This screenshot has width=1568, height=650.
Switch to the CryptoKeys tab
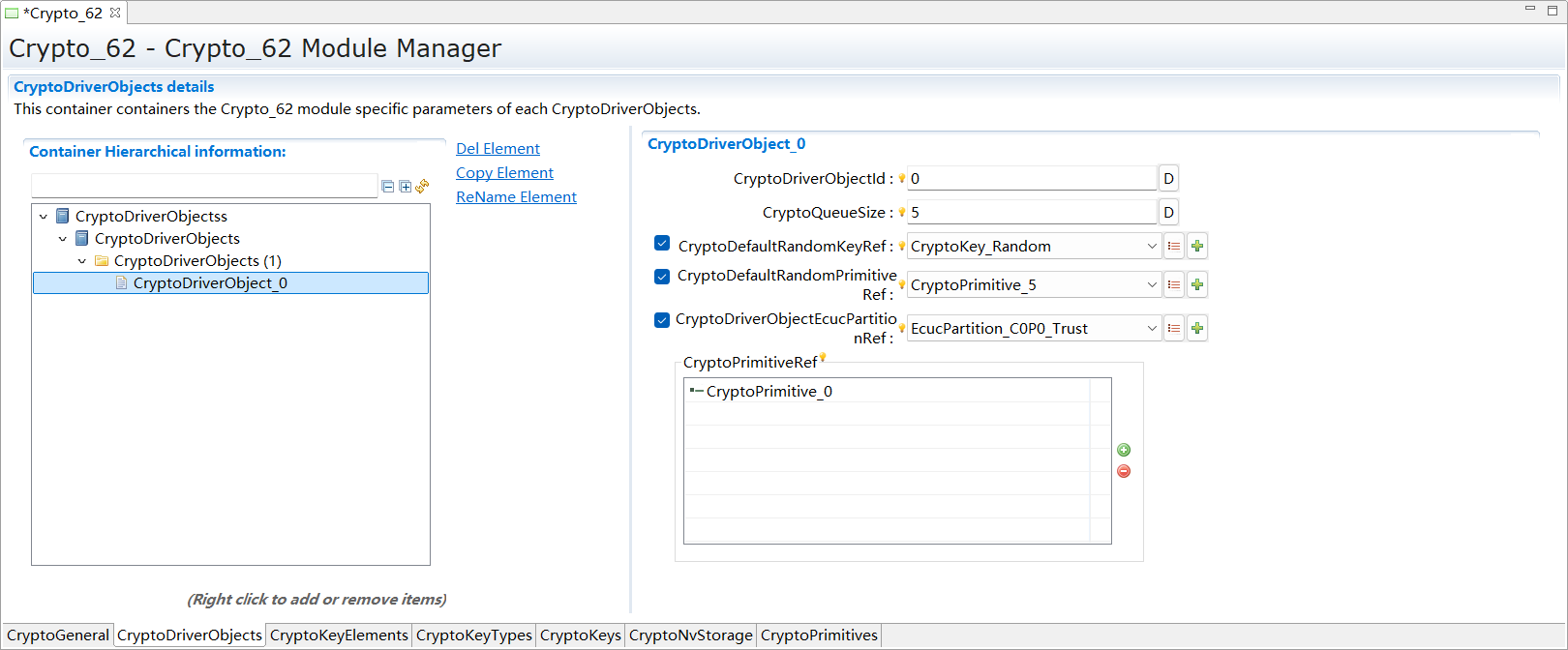(580, 635)
